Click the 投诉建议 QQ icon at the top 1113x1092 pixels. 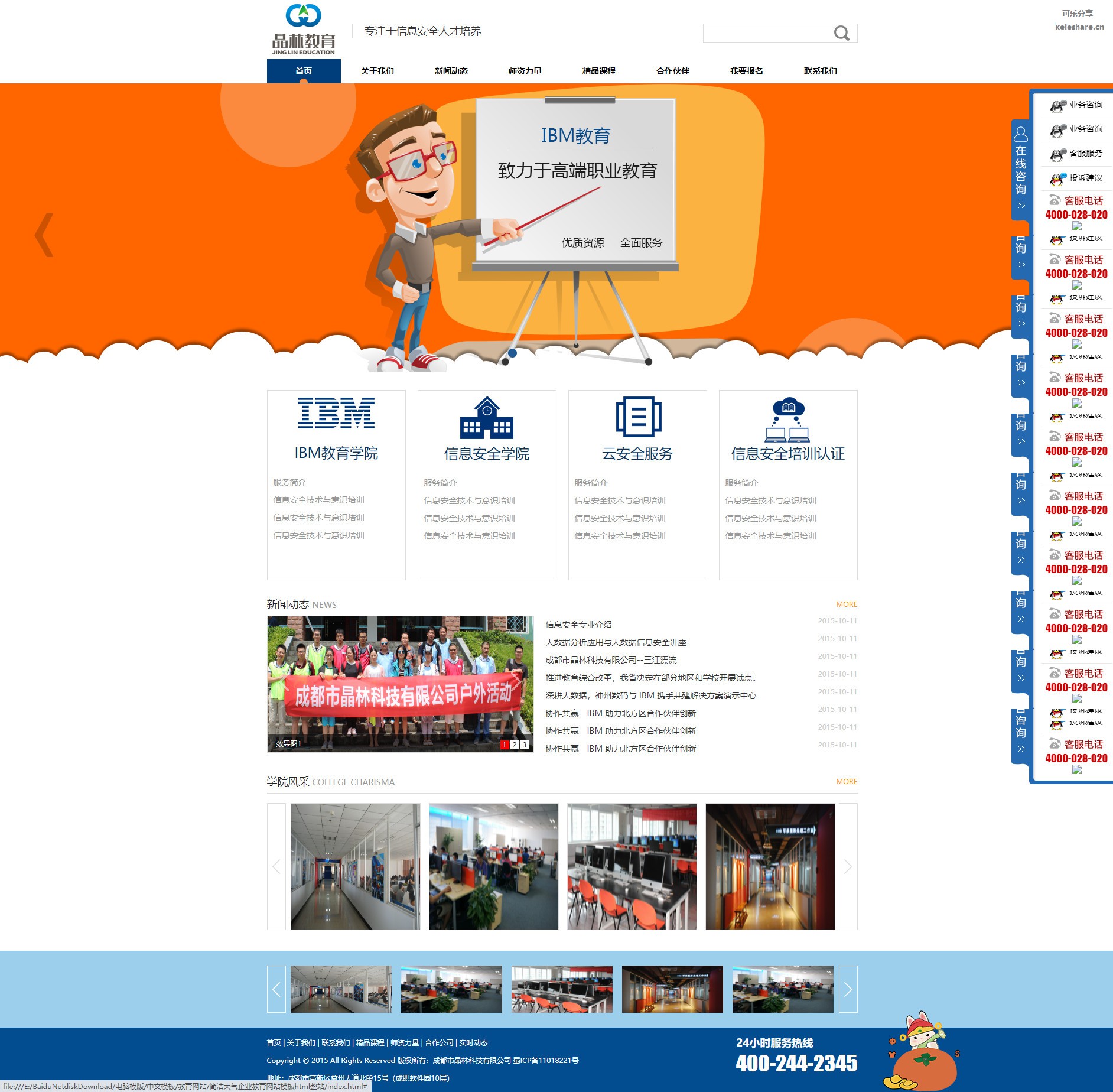pyautogui.click(x=1058, y=178)
